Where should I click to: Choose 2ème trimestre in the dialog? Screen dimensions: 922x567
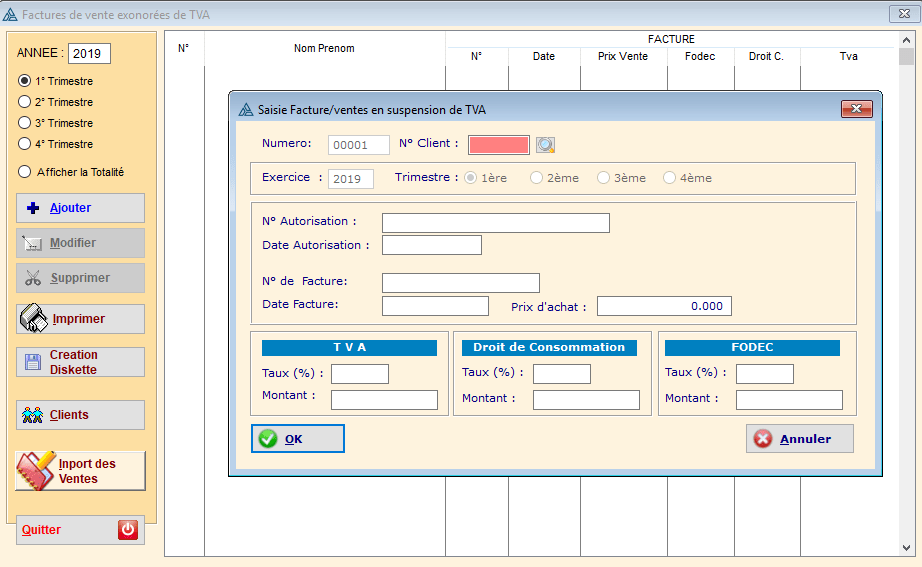pyautogui.click(x=536, y=178)
